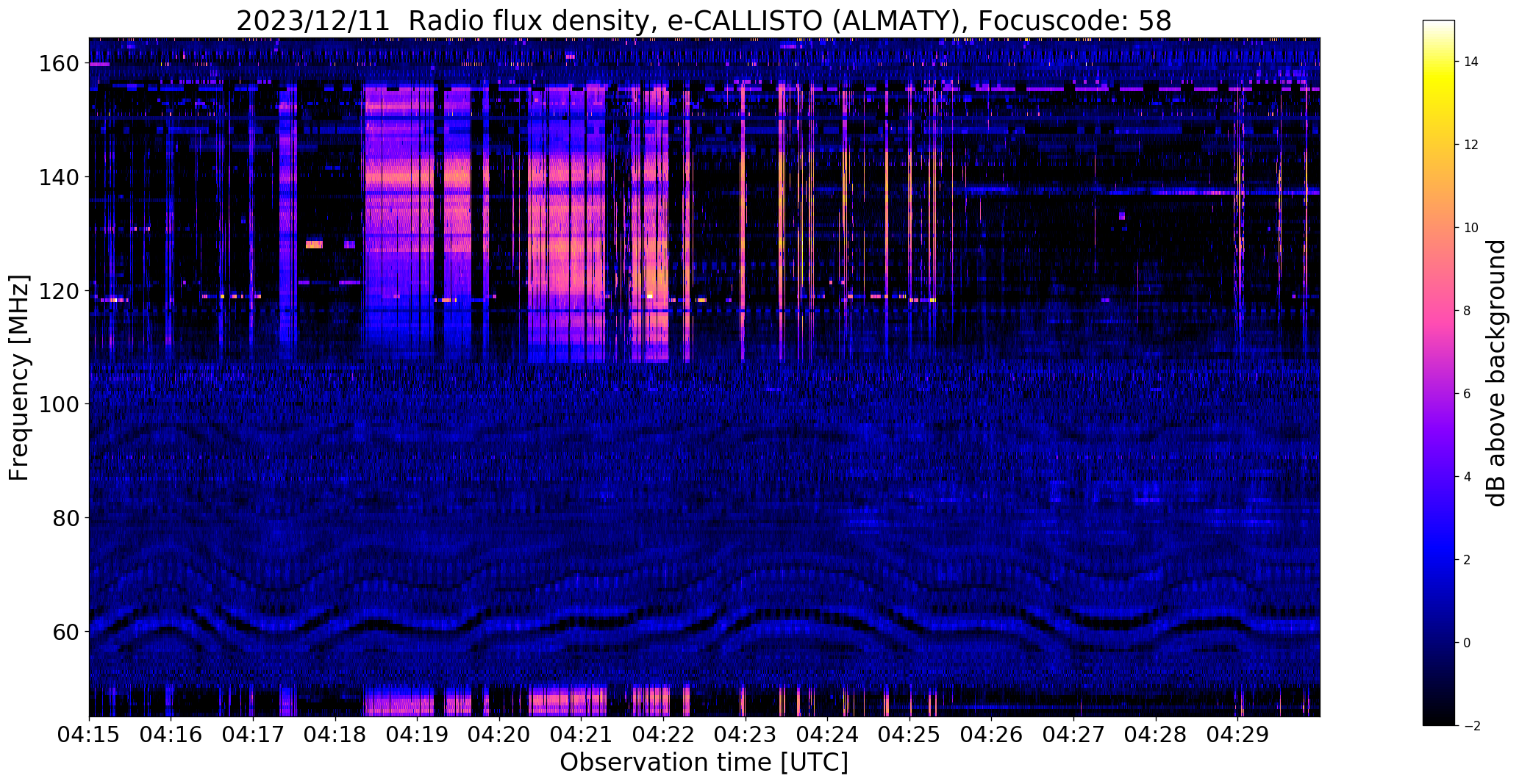Click the 'dB above background' colorbar label
1519x784 pixels.
click(x=1497, y=373)
